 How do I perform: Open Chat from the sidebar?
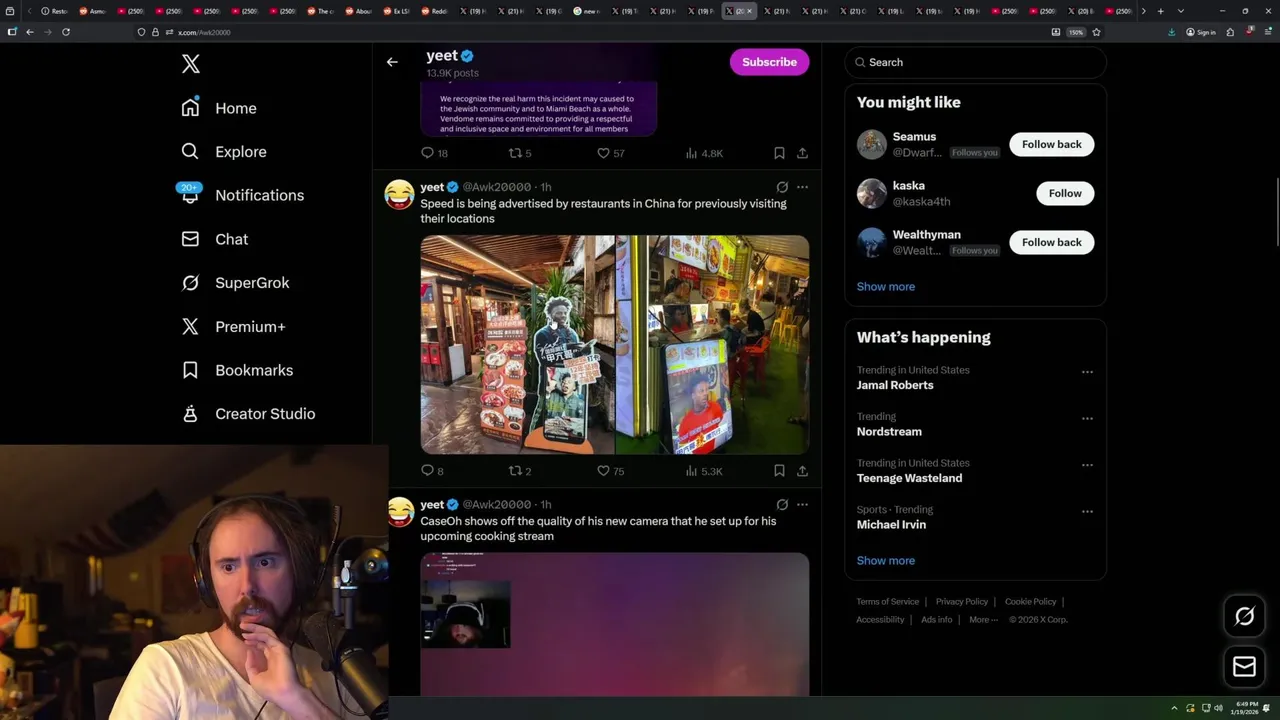coord(215,239)
